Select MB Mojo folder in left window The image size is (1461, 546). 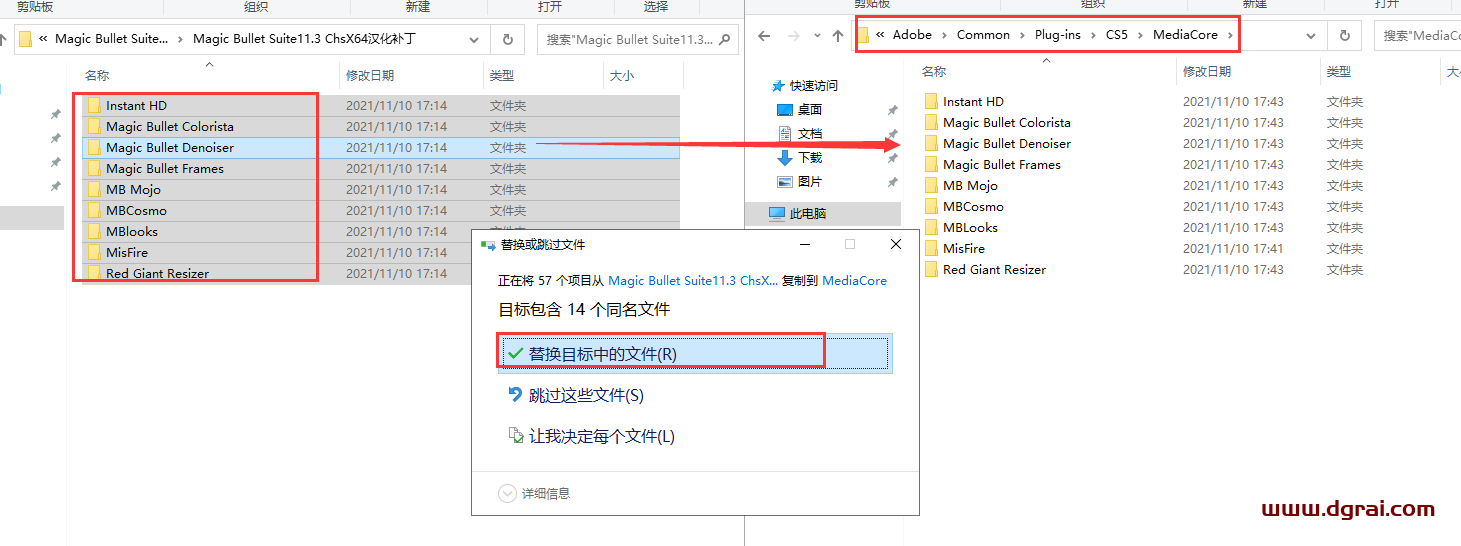pyautogui.click(x=380, y=189)
